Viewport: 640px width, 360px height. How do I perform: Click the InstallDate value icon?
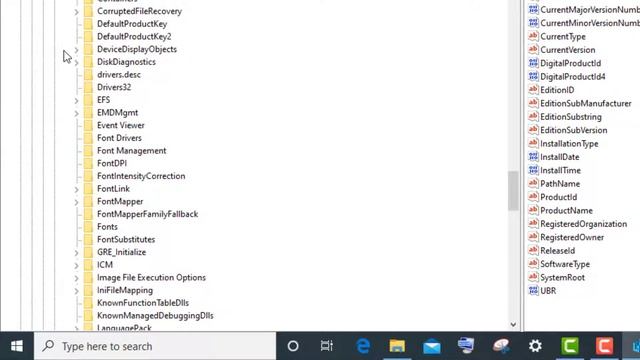(x=533, y=157)
